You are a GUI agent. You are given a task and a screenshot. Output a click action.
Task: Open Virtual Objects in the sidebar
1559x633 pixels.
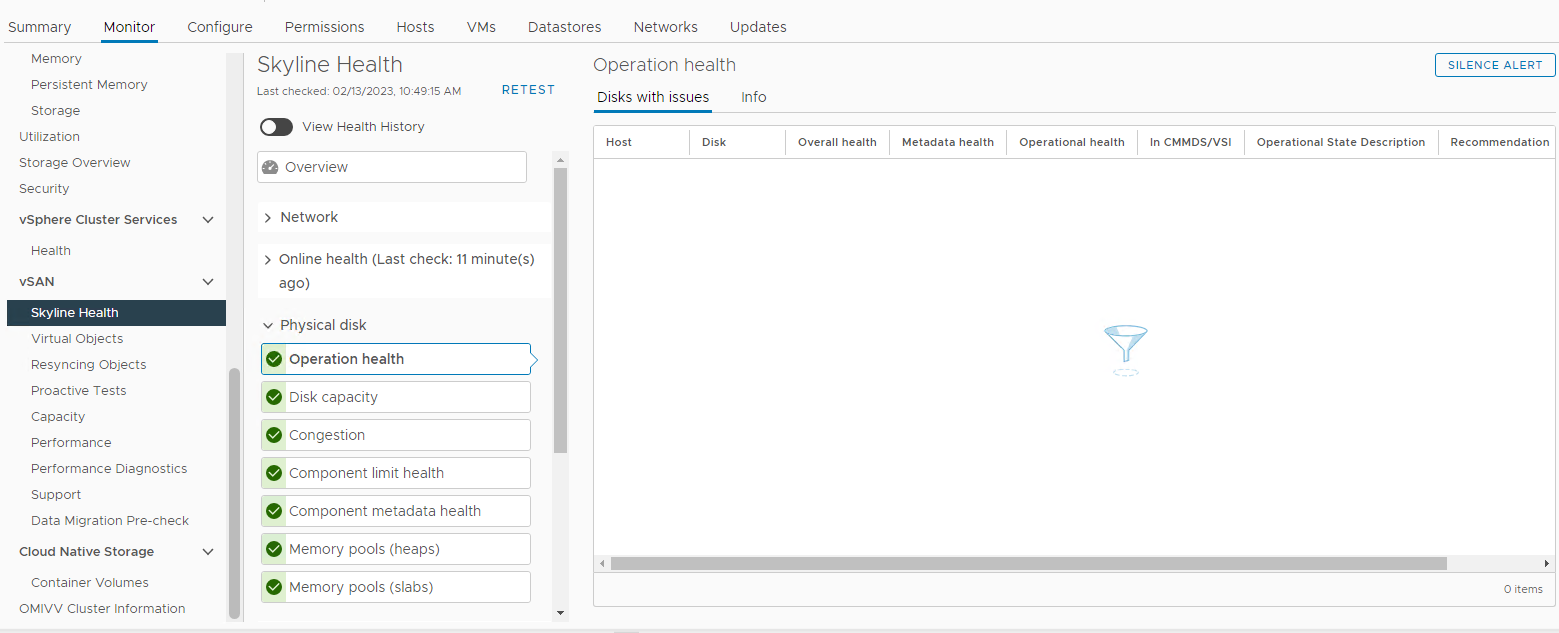pos(77,339)
